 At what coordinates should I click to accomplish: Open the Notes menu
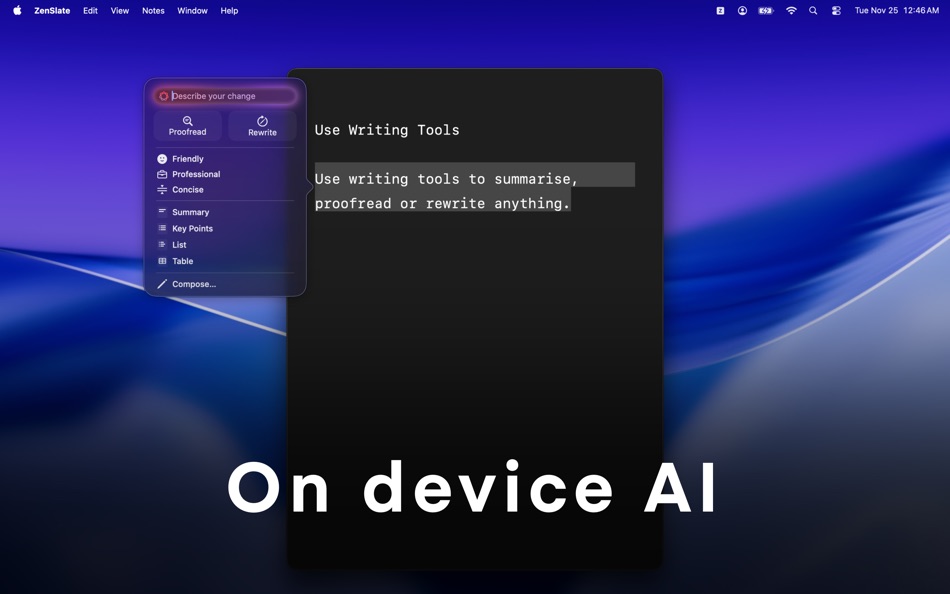tap(152, 11)
